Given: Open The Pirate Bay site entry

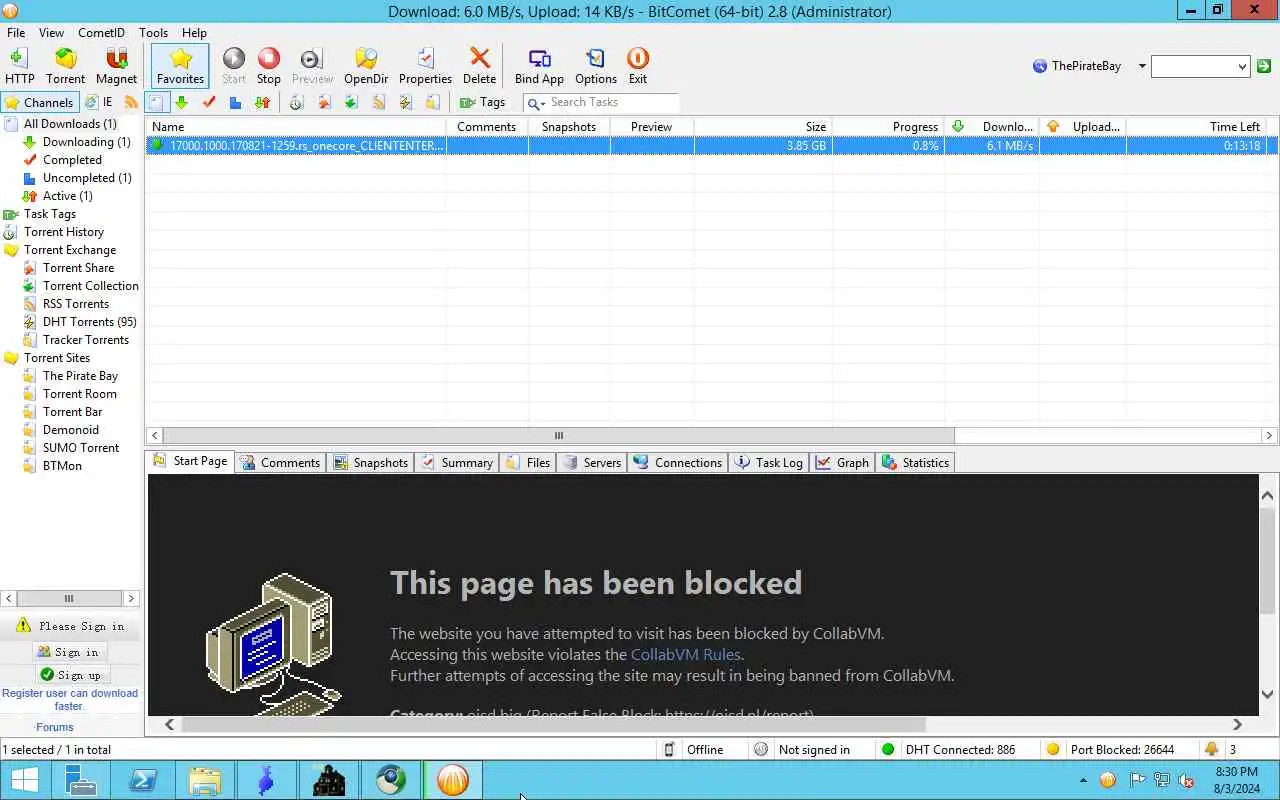Looking at the screenshot, I should pyautogui.click(x=80, y=376).
